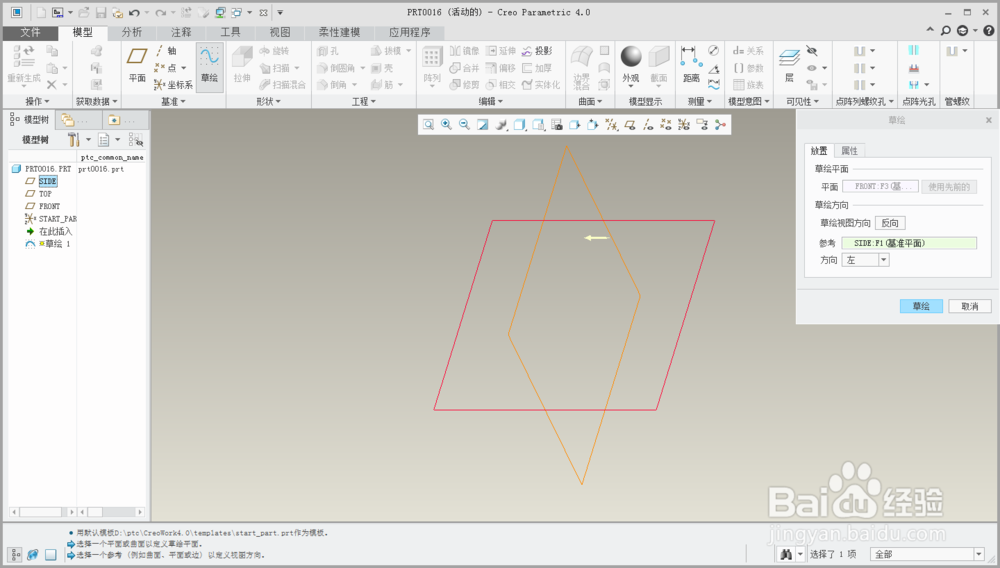Switch to the Tools (工具) ribbon tab
This screenshot has width=1000, height=568.
pyautogui.click(x=230, y=32)
